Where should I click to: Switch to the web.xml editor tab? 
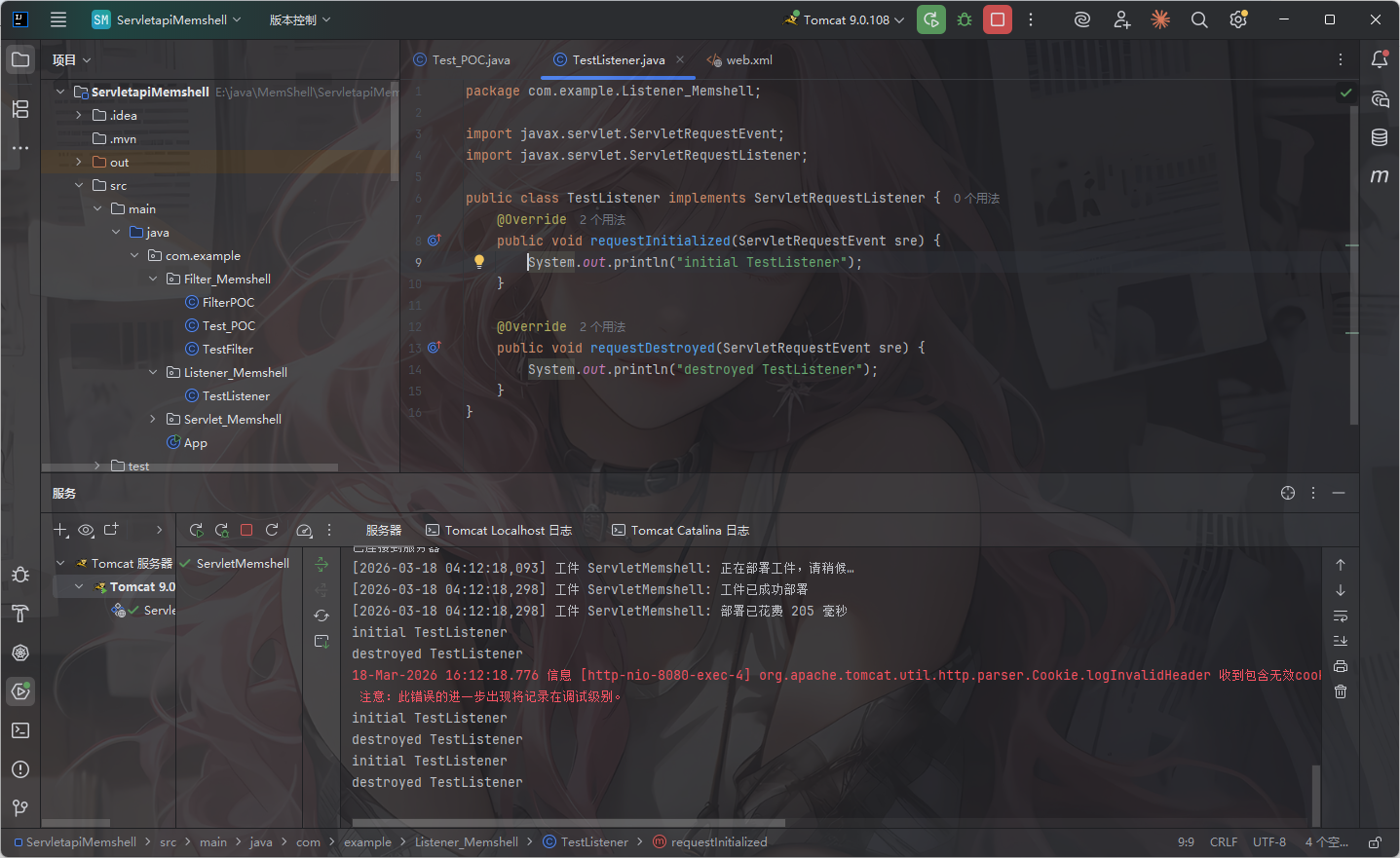748,60
